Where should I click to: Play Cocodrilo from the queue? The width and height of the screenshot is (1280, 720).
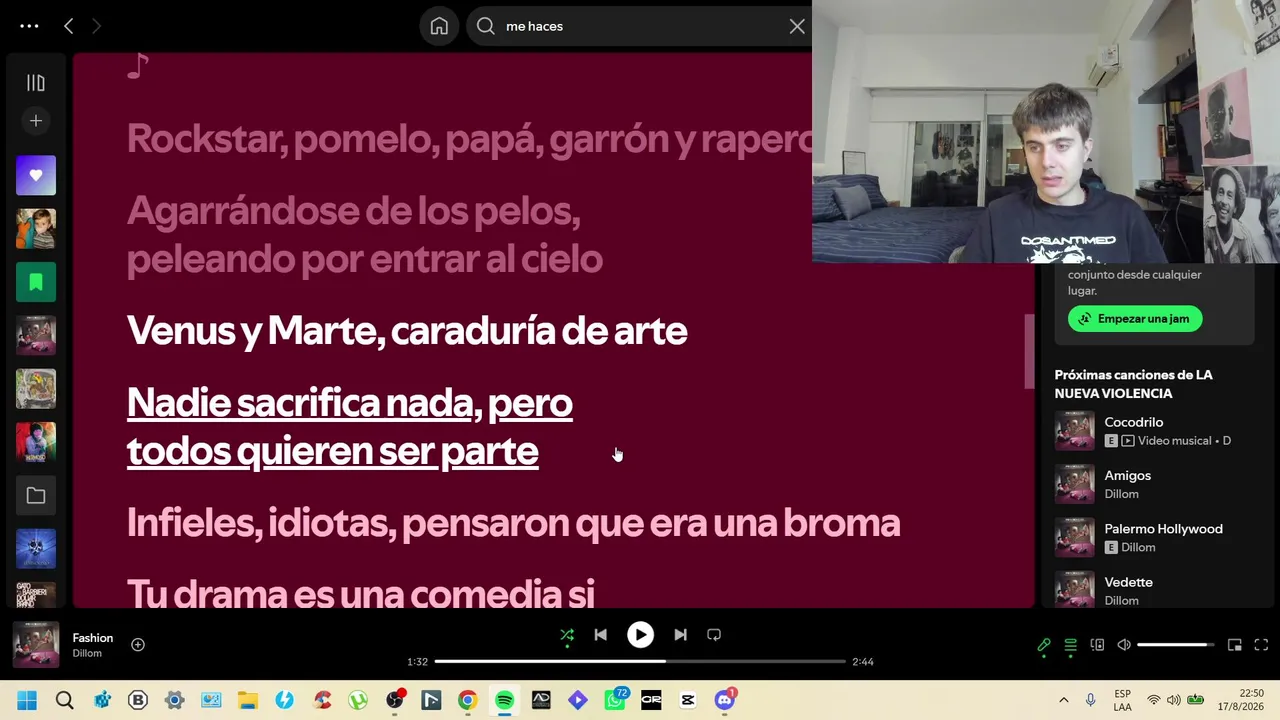point(1134,422)
